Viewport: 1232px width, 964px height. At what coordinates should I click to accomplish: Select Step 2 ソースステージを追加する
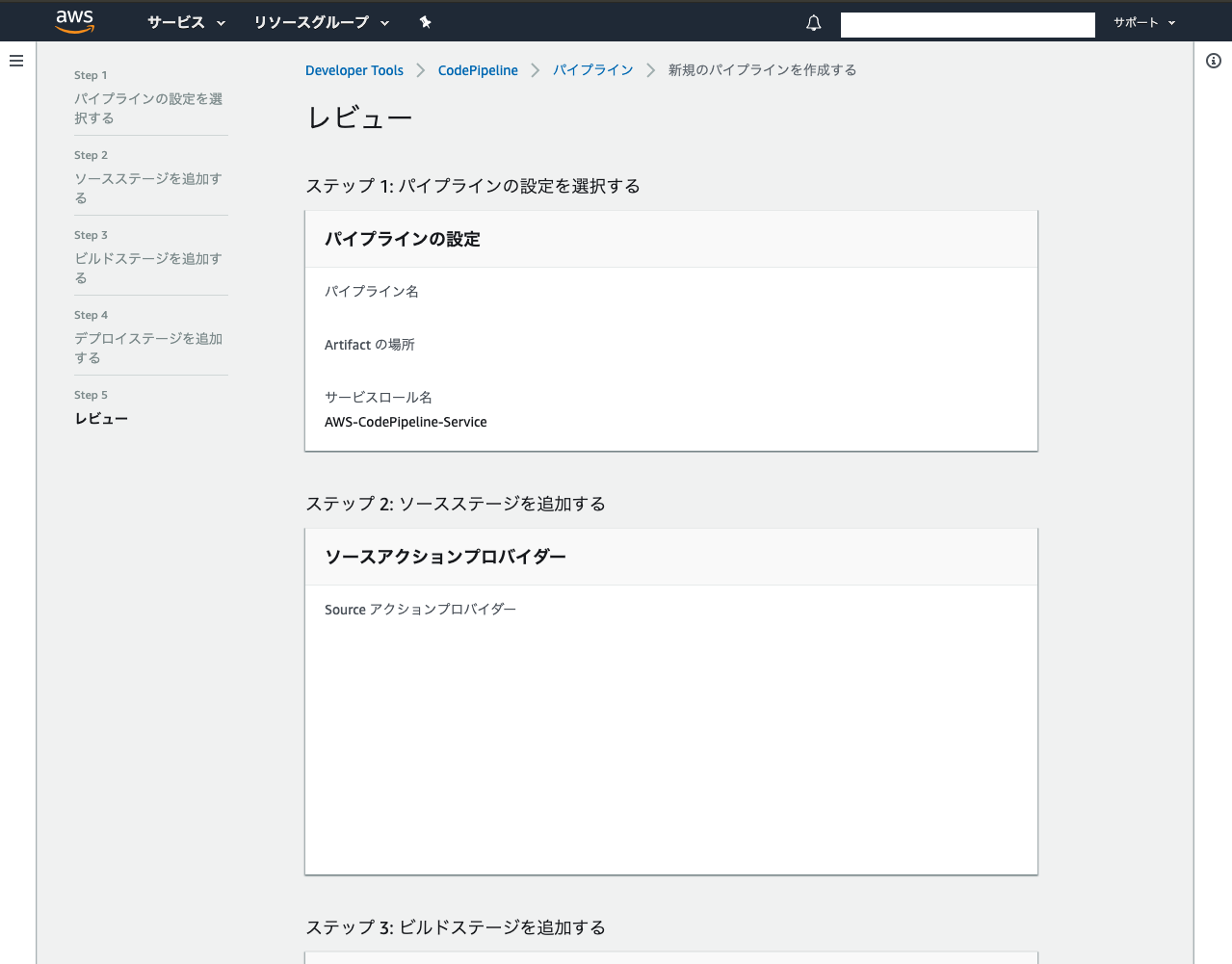tap(147, 188)
